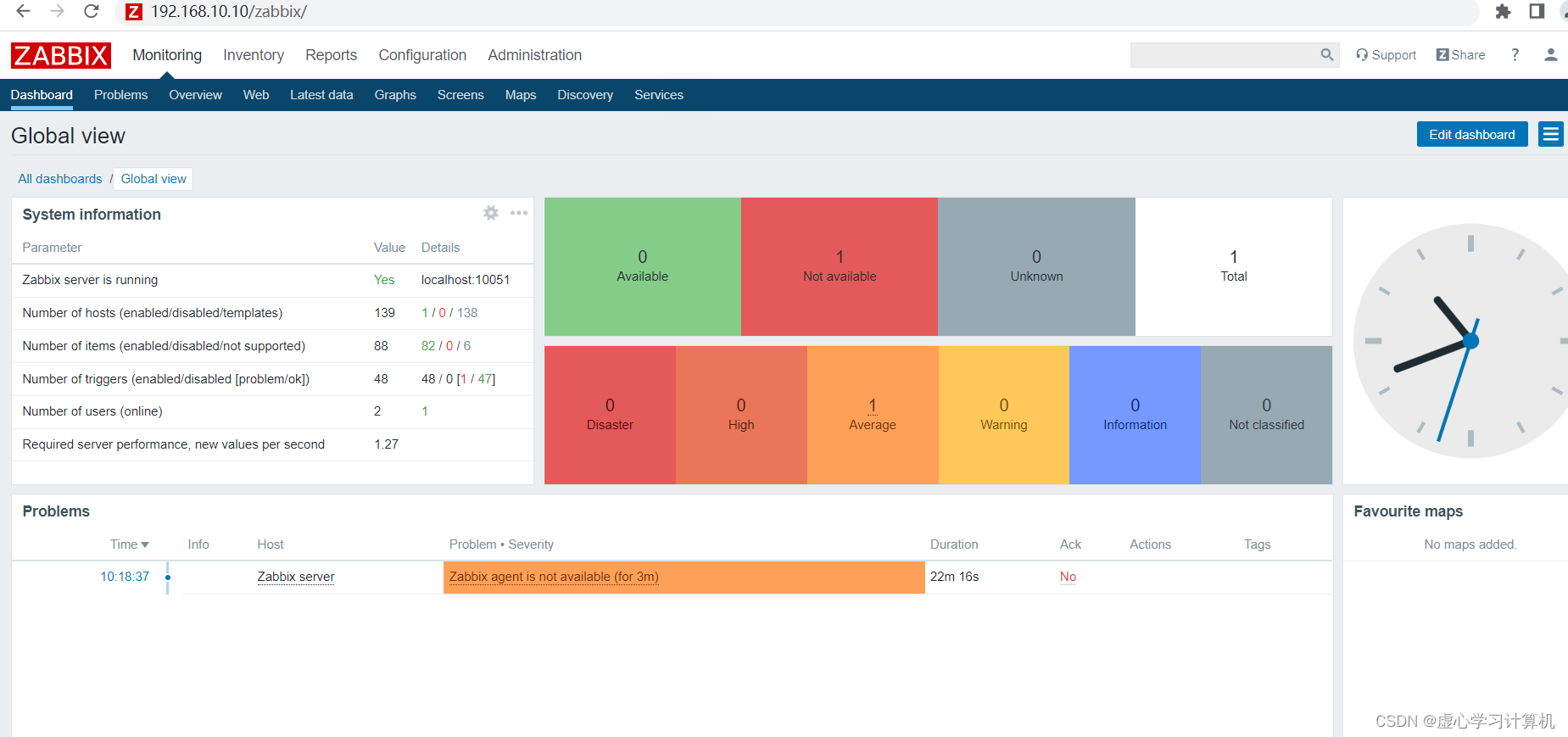Click the blue Information severity tile

[1135, 415]
